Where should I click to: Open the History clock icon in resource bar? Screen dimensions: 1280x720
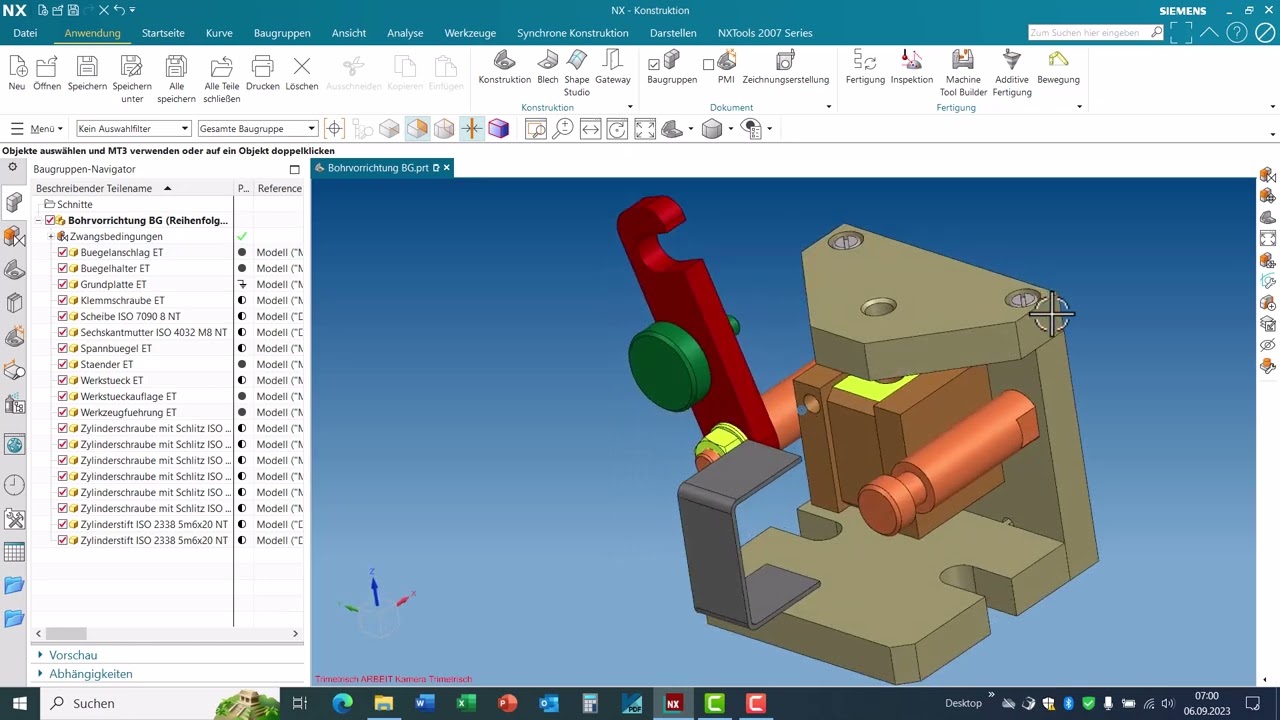point(14,485)
